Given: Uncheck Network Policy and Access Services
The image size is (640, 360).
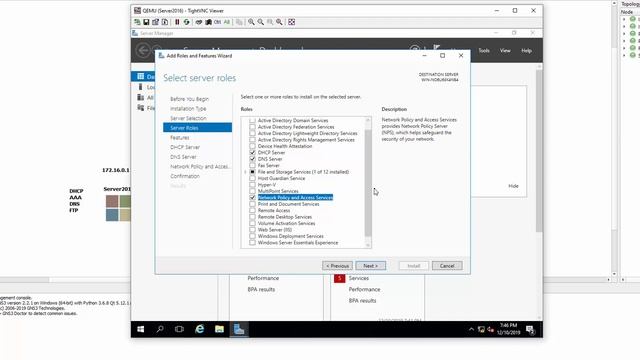Looking at the screenshot, I should 252,198.
